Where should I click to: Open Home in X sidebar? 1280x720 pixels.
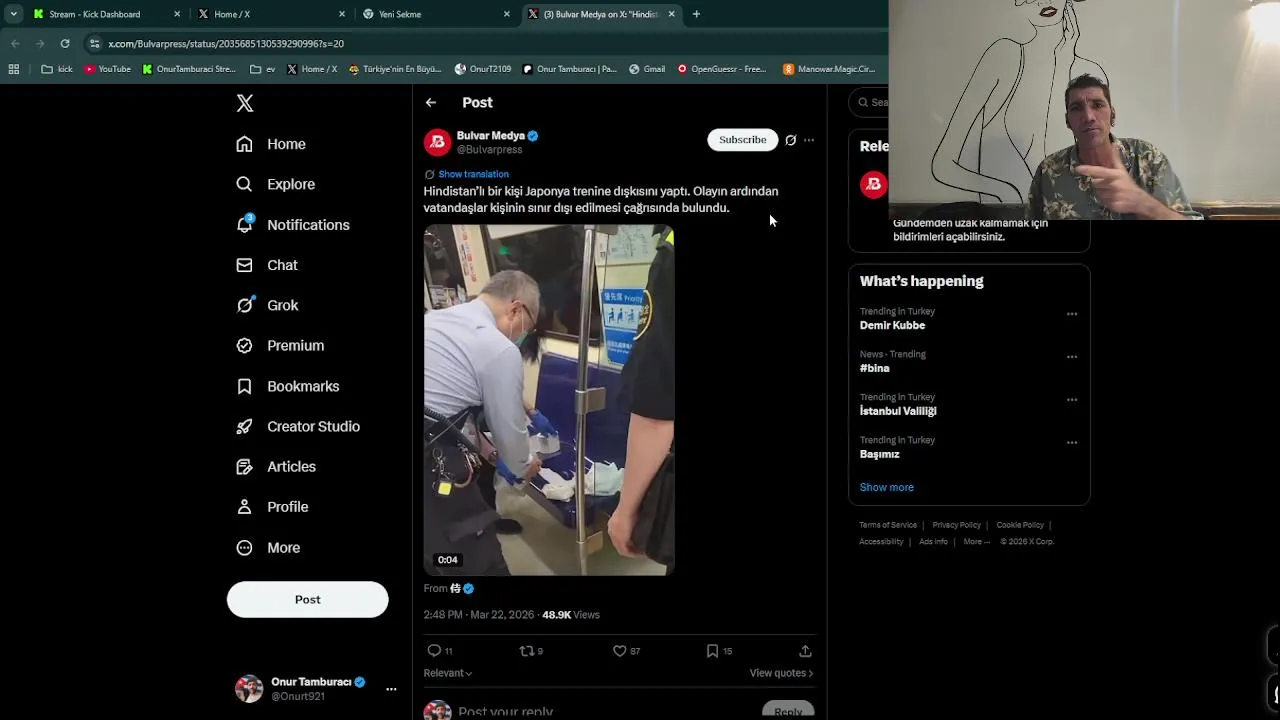click(x=271, y=144)
